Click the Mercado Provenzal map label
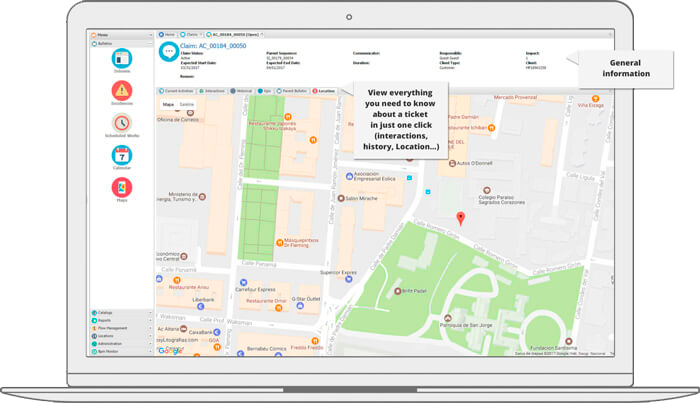The height and width of the screenshot is (403, 700). click(x=515, y=97)
